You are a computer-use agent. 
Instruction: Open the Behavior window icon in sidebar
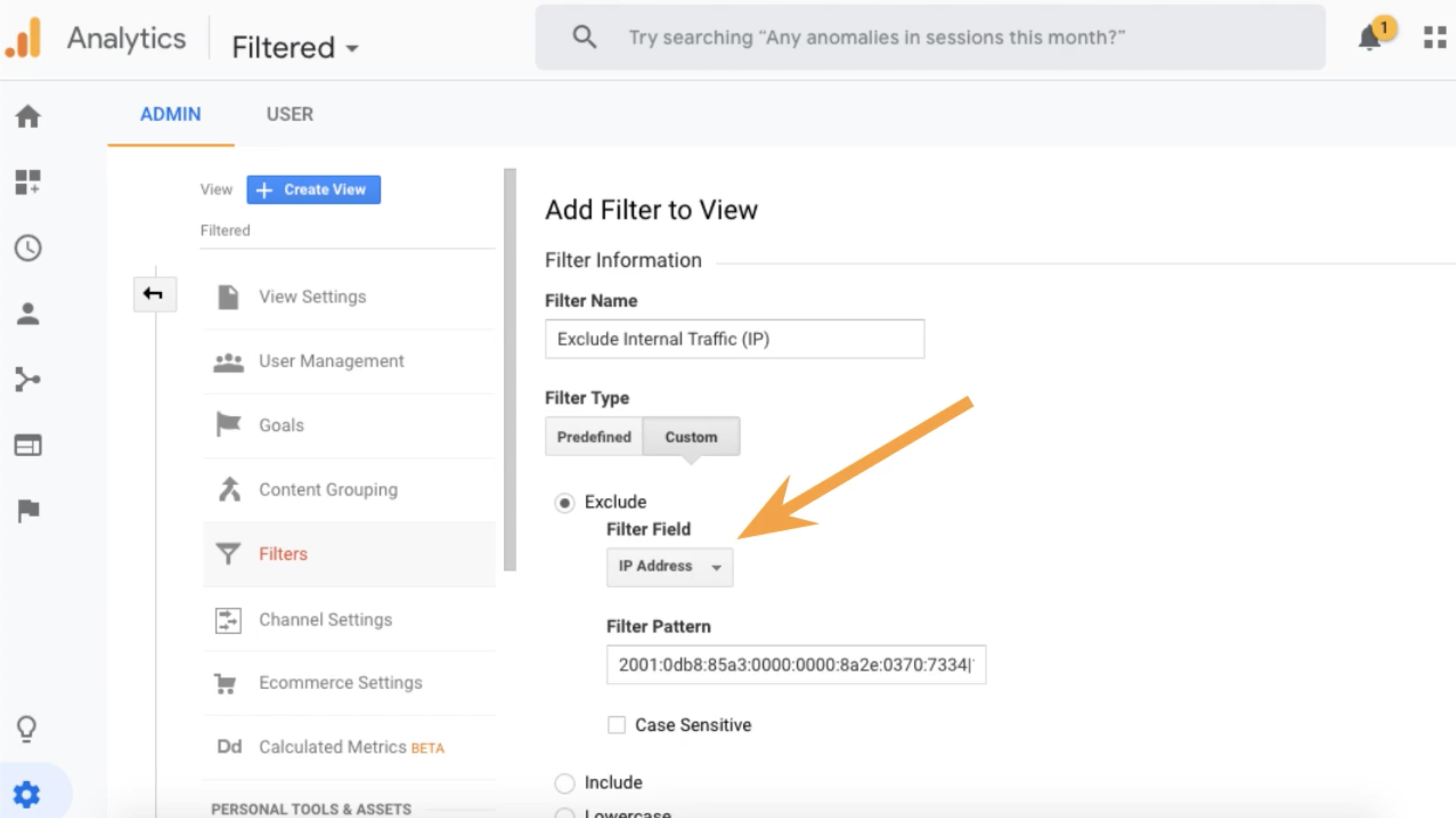(x=28, y=445)
